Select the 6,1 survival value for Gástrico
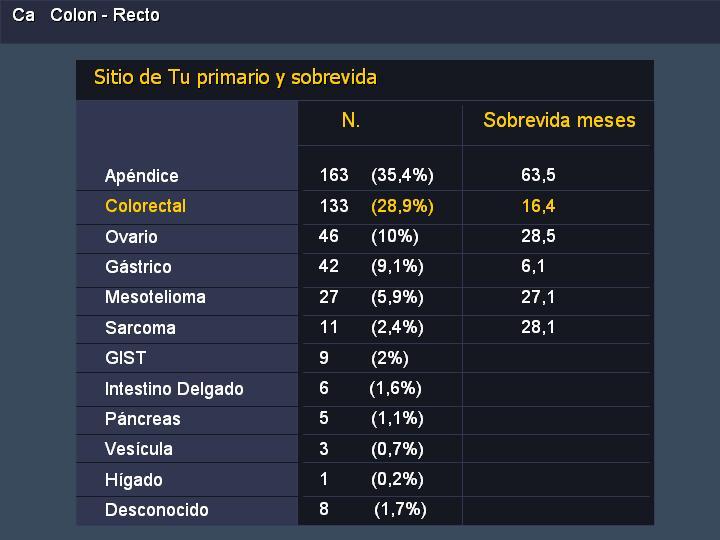The image size is (720, 540). (533, 266)
